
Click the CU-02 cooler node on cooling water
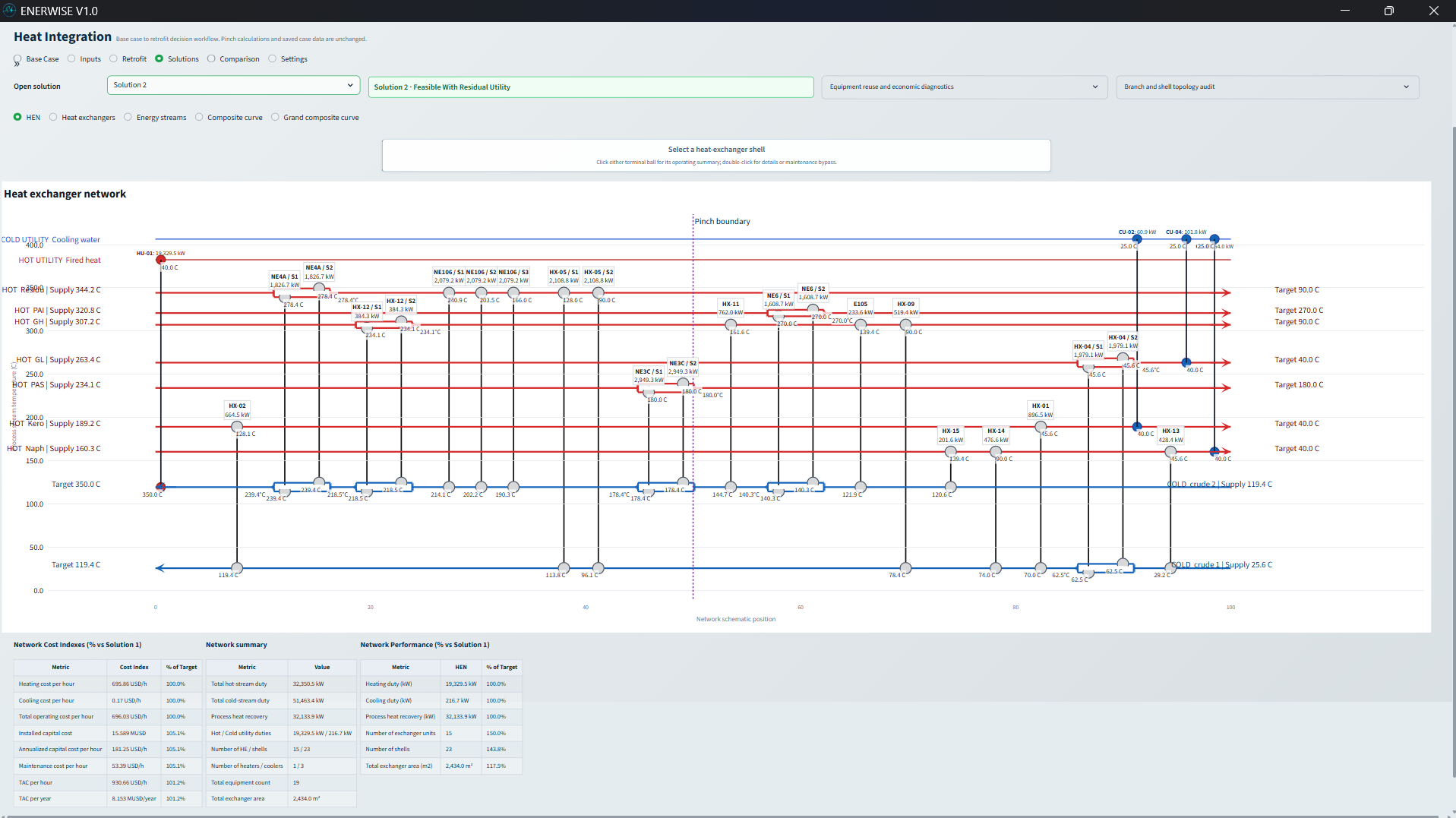(1137, 239)
